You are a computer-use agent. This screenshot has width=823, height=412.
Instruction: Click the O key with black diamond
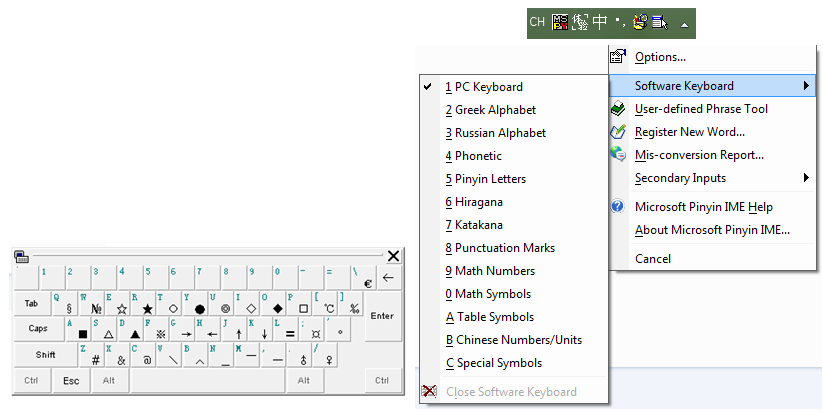(x=272, y=303)
